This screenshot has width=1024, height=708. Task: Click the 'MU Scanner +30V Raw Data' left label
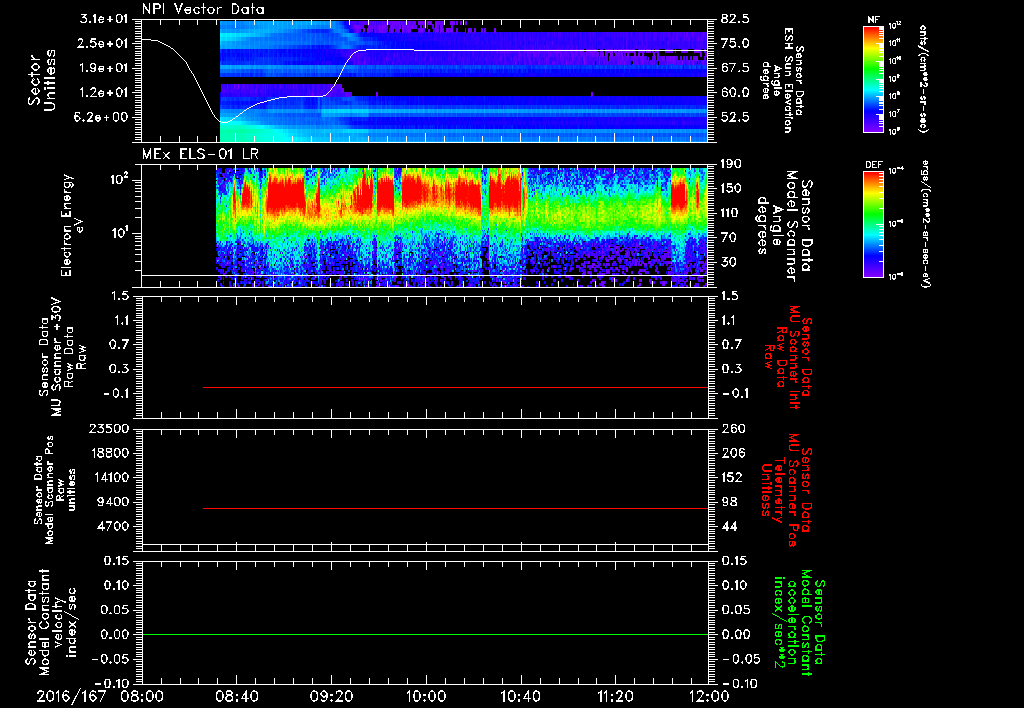coord(62,358)
